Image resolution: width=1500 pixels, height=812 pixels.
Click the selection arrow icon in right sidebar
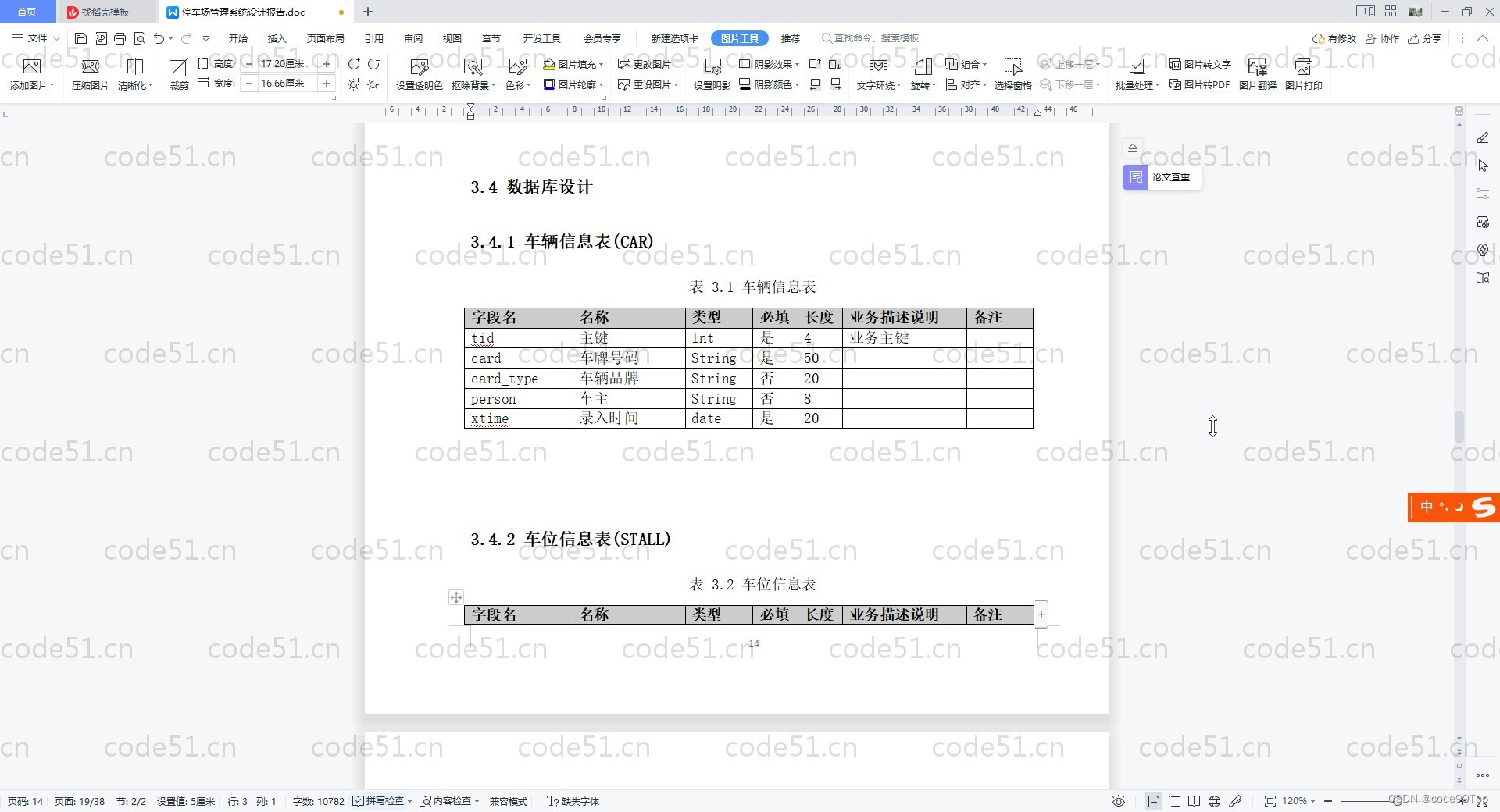click(1483, 166)
